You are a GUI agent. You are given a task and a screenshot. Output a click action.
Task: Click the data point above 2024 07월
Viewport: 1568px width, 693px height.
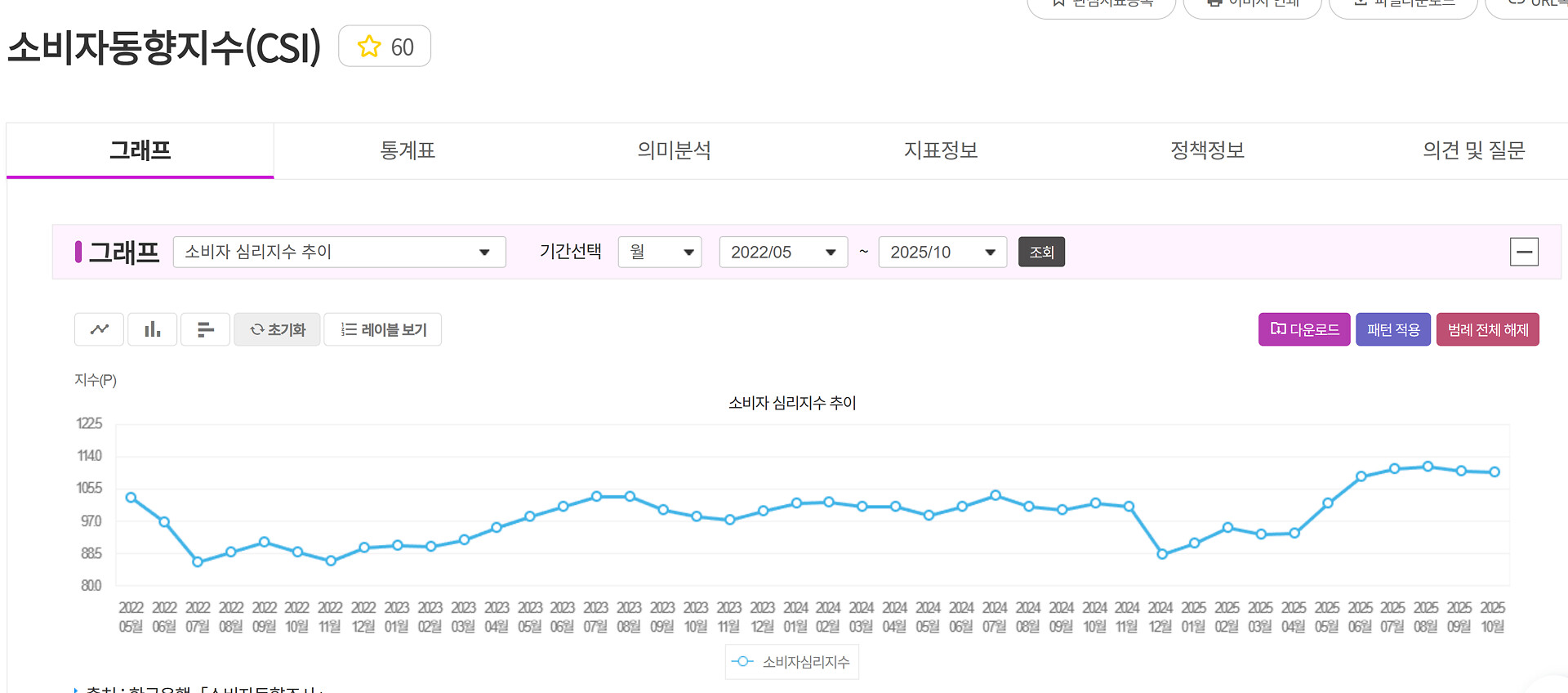point(996,495)
